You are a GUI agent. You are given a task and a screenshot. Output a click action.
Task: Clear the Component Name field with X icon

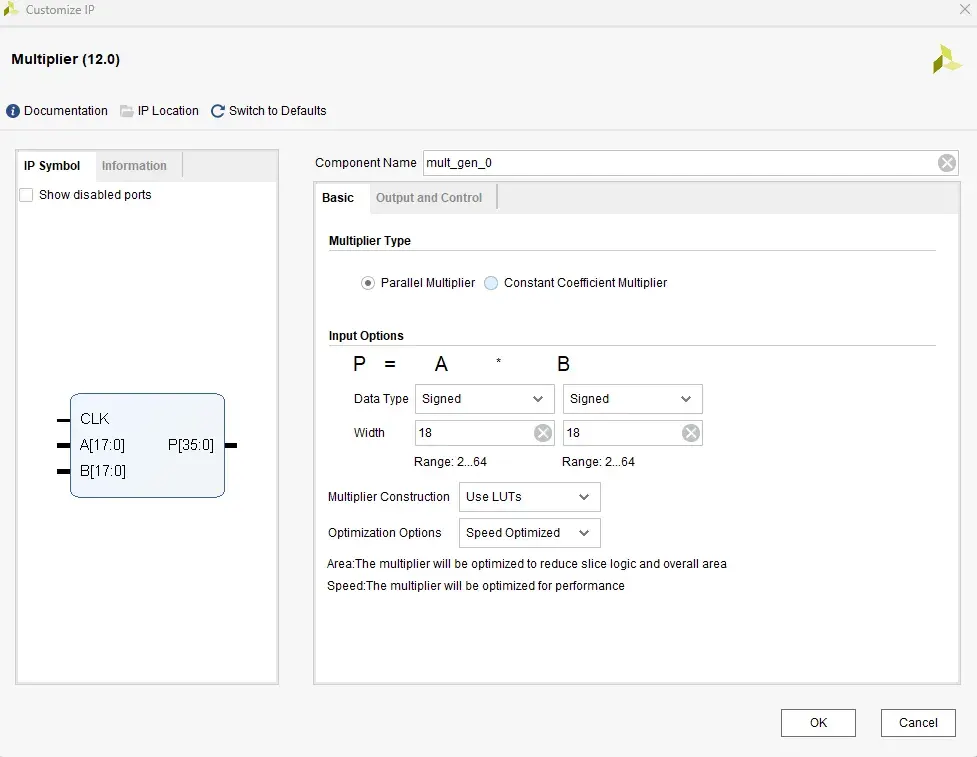click(x=946, y=163)
